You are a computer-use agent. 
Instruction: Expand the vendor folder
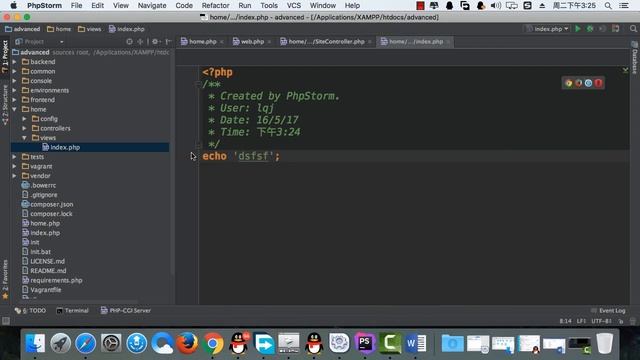(15, 176)
